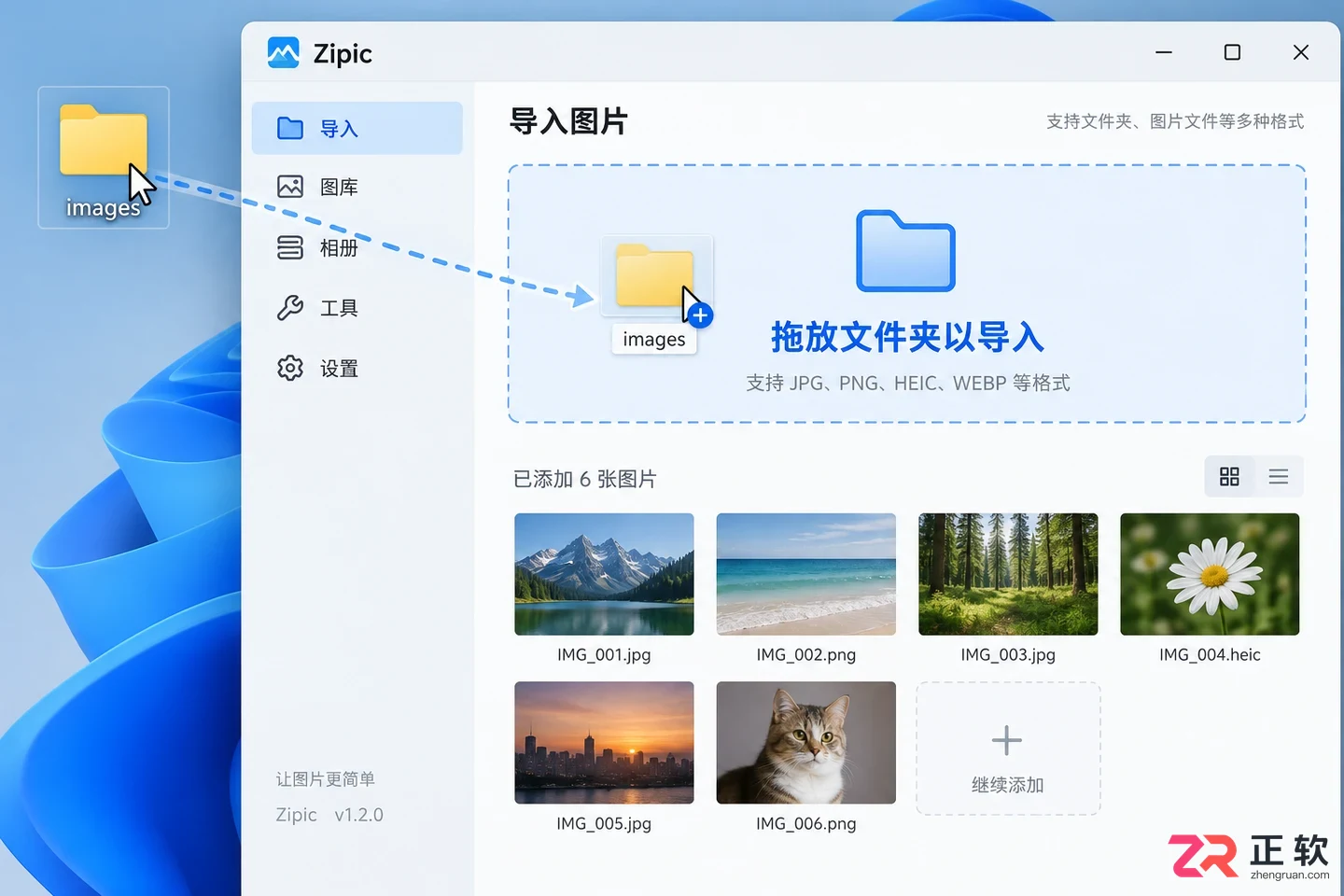Click the IMG_001.jpg file name
The width and height of the screenshot is (1344, 896).
tap(604, 654)
